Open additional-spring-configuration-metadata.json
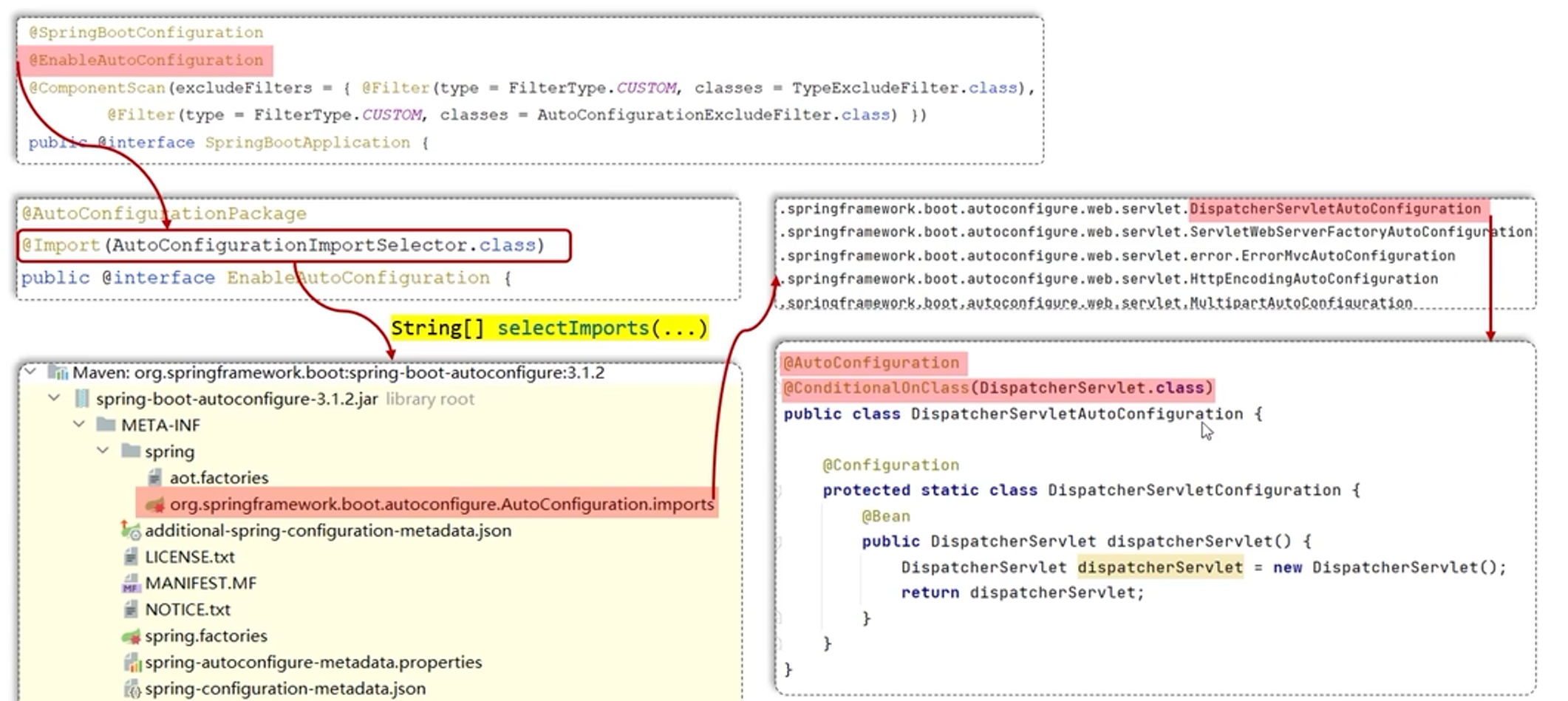Screen dimensions: 1568x701 pyautogui.click(x=327, y=530)
